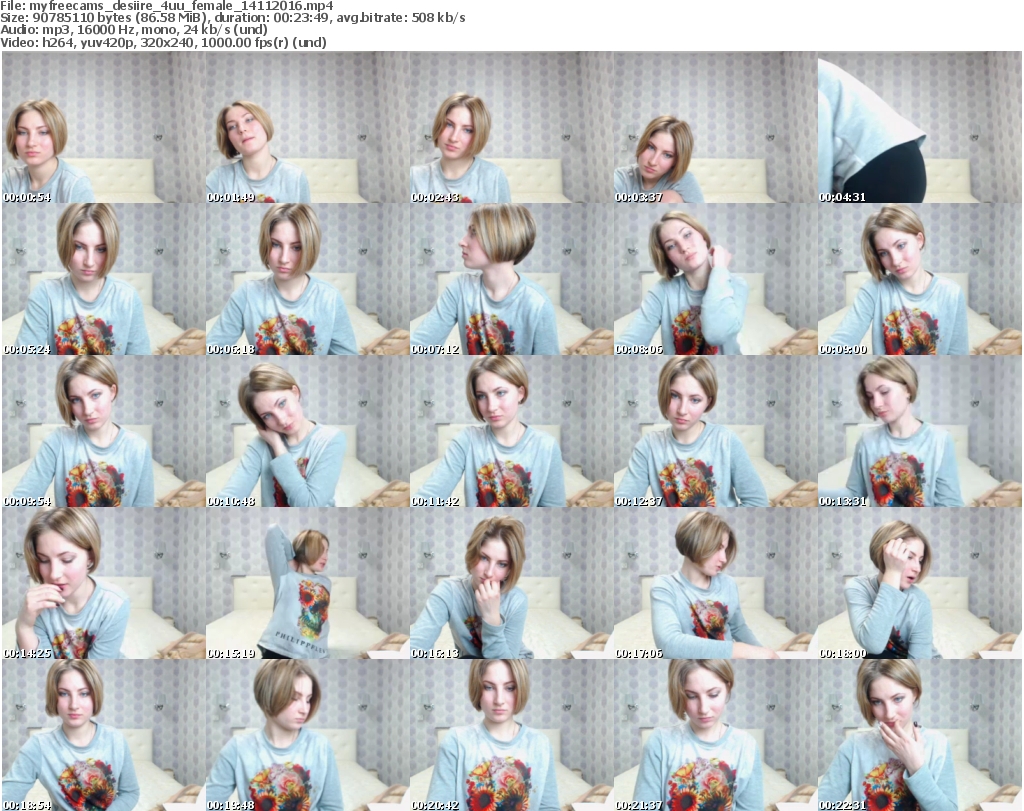Click the File name header line
This screenshot has width=1024, height=811.
coord(167,6)
